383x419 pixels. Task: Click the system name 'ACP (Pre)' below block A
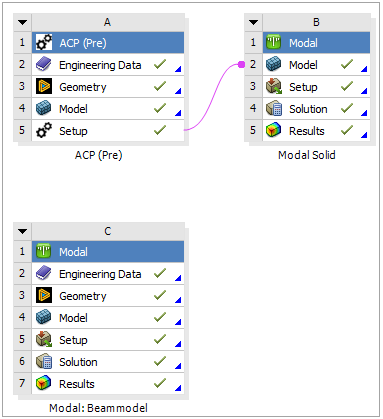(x=99, y=155)
